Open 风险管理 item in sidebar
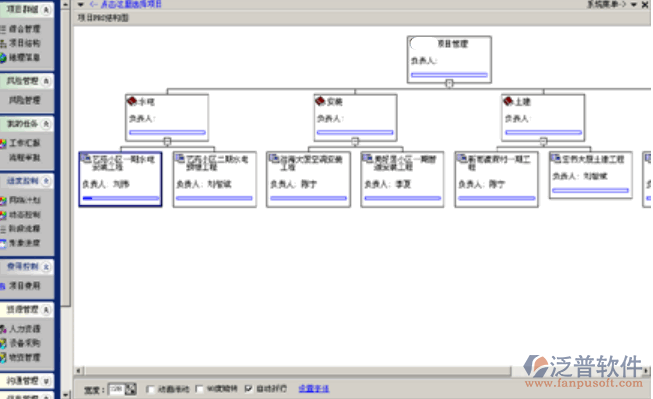 pos(25,100)
